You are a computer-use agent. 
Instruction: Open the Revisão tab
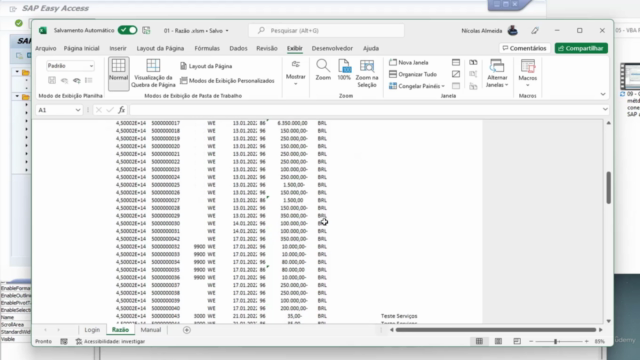point(267,48)
